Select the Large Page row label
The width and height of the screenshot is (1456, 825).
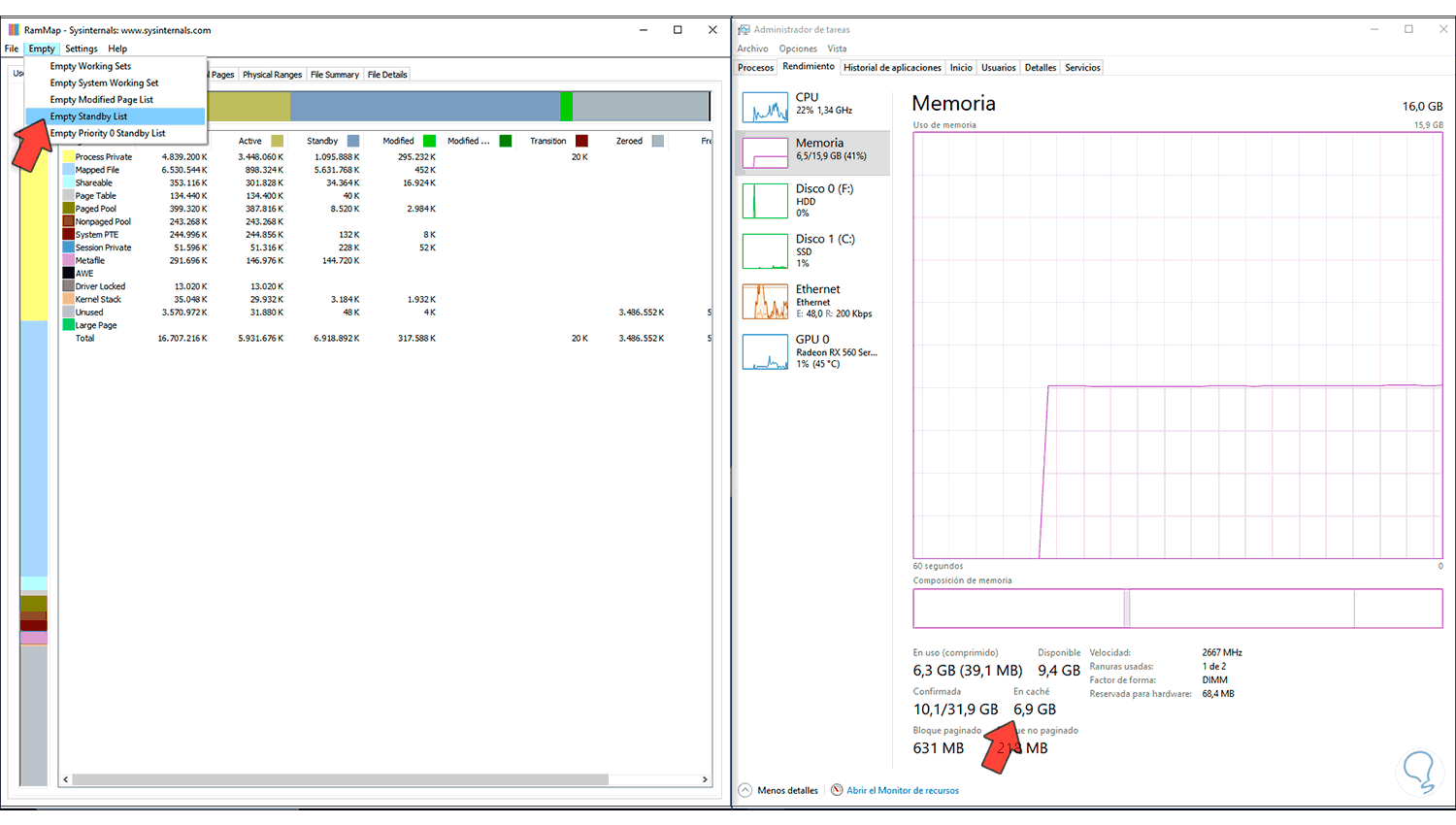96,325
